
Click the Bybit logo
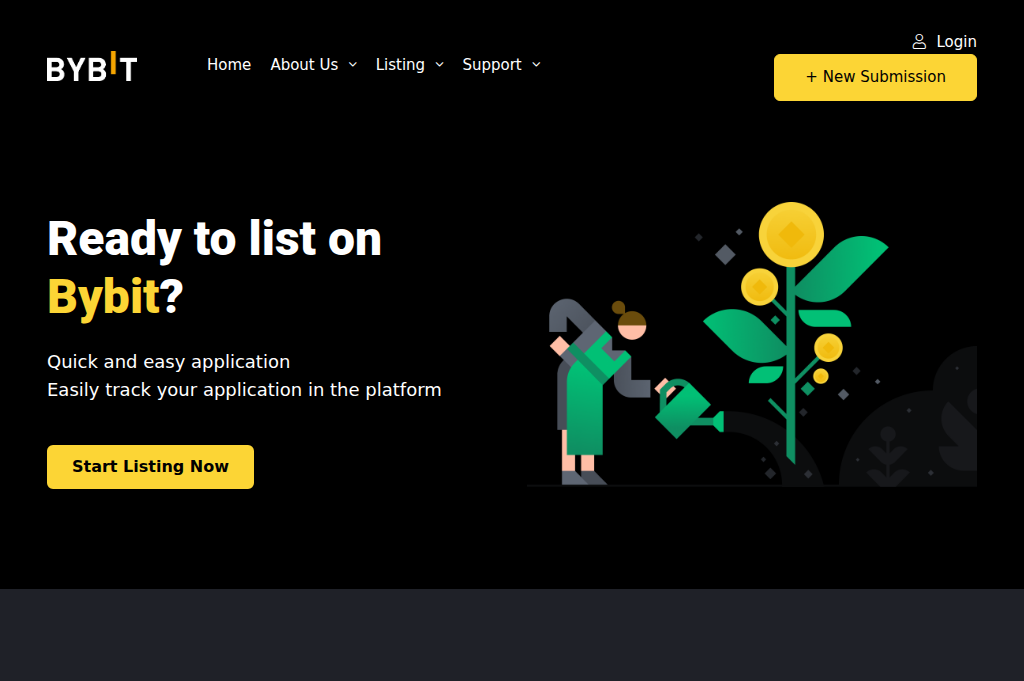(x=91, y=67)
